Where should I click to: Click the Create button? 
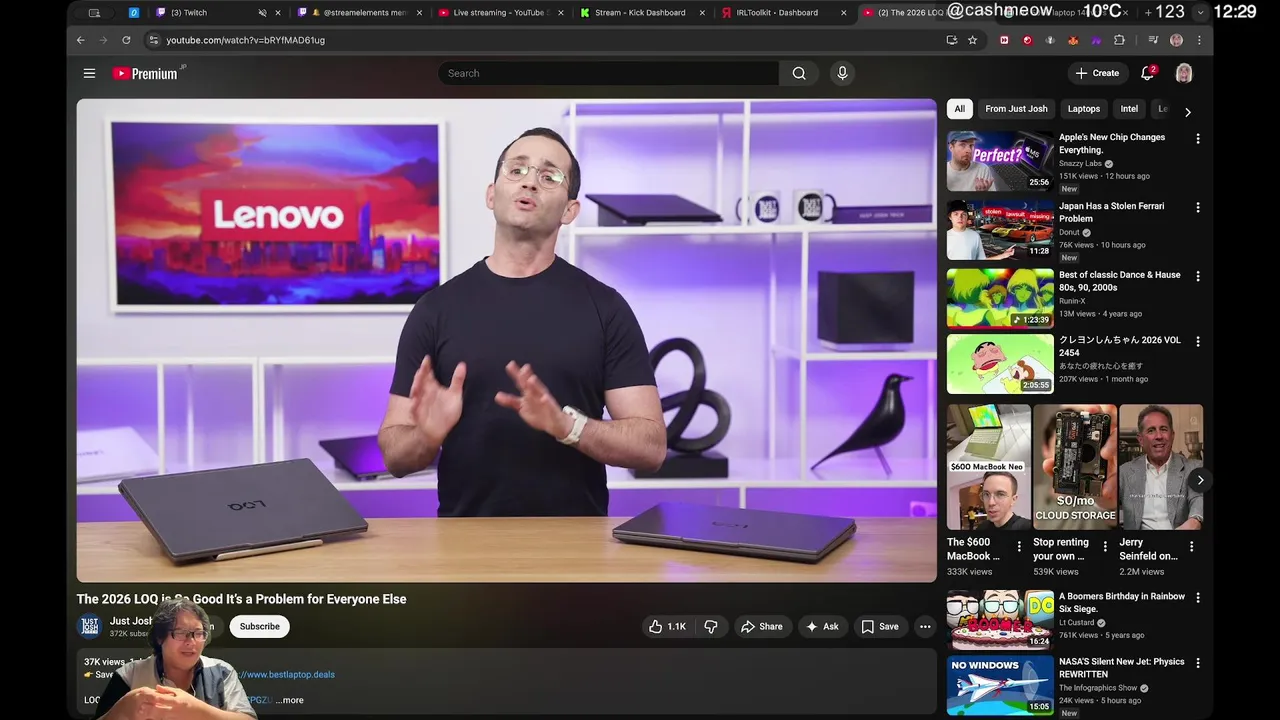(1097, 73)
